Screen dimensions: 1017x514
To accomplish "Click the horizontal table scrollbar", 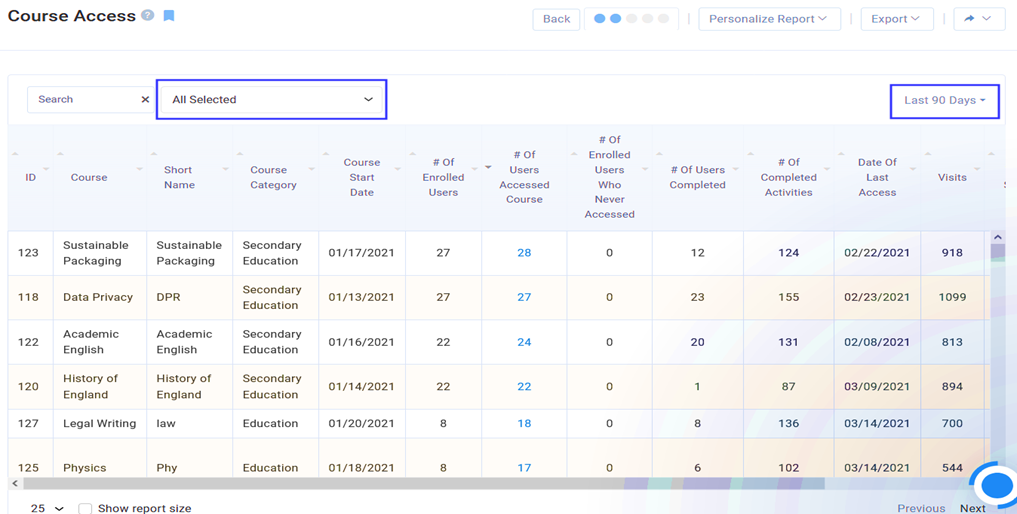I will [424, 483].
